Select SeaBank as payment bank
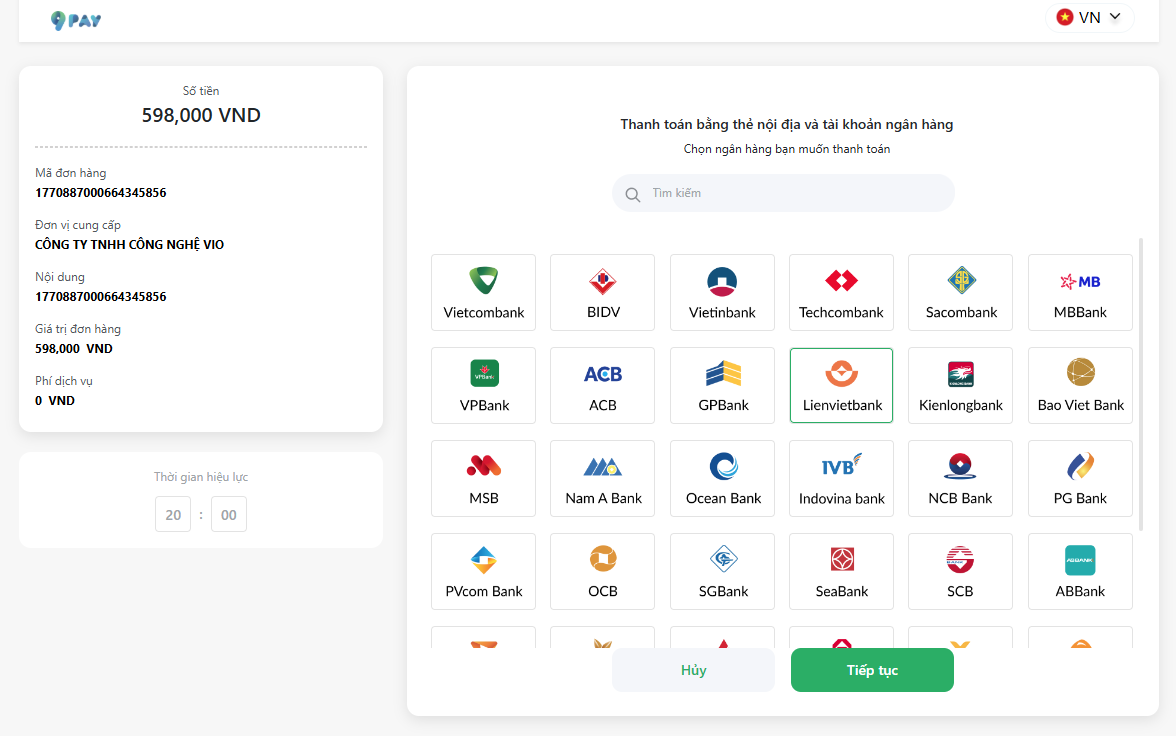 pyautogui.click(x=841, y=572)
